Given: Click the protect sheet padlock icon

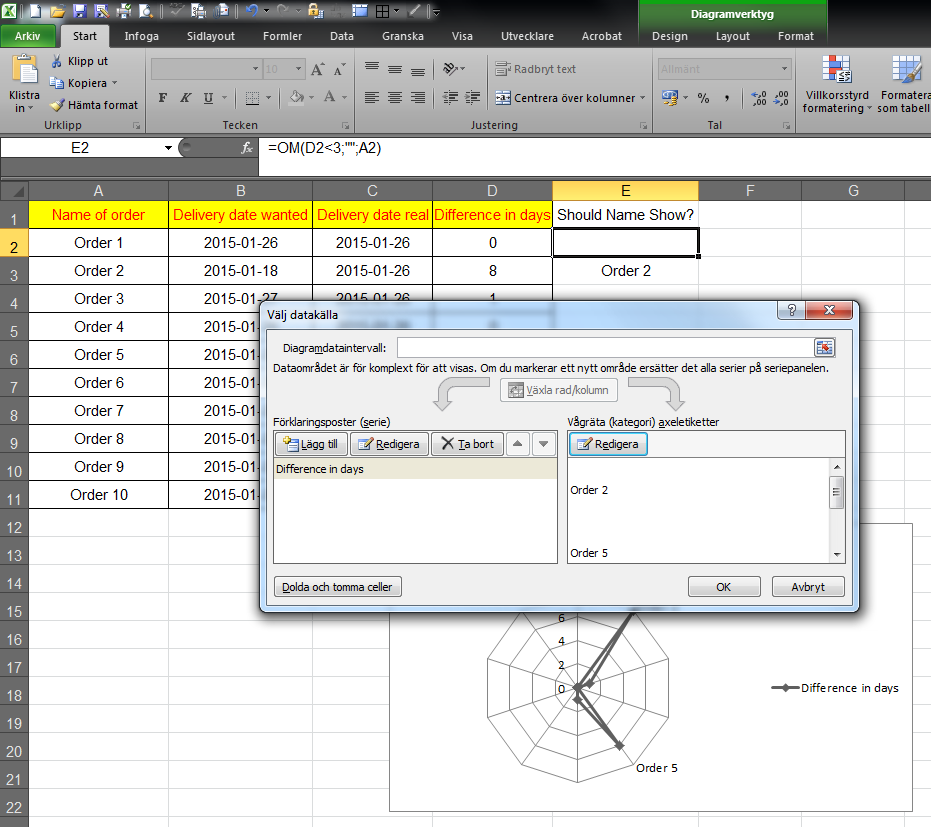Looking at the screenshot, I should [x=316, y=11].
